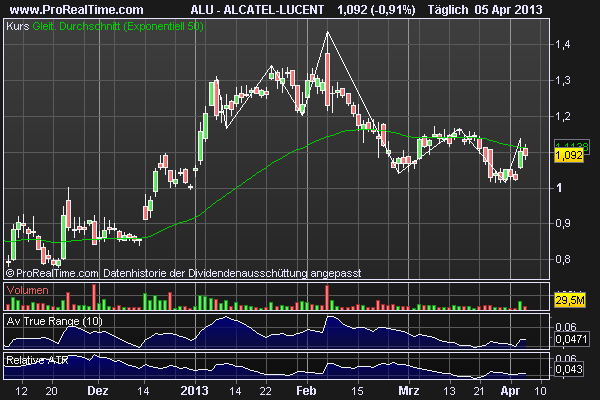This screenshot has height=400, width=600.
Task: Click the 0,8 price axis label
Action: (x=562, y=260)
